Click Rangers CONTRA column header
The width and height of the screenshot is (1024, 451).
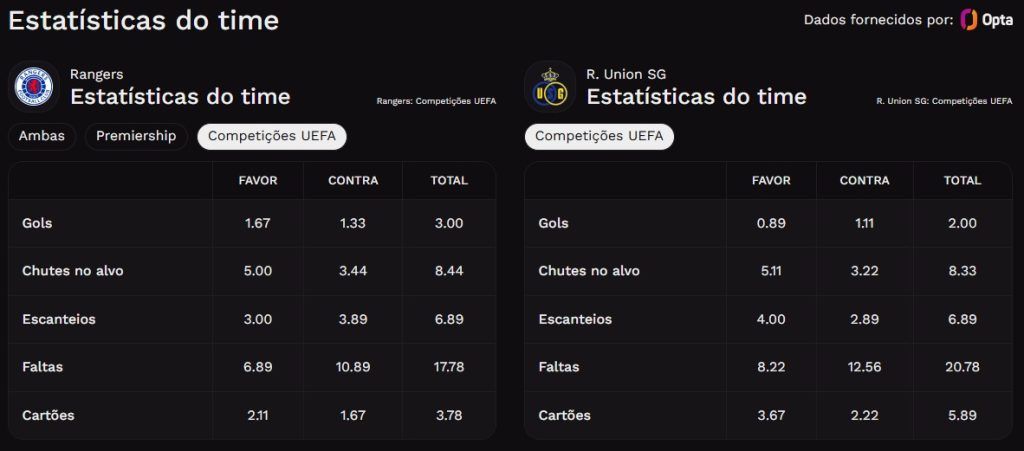point(353,181)
